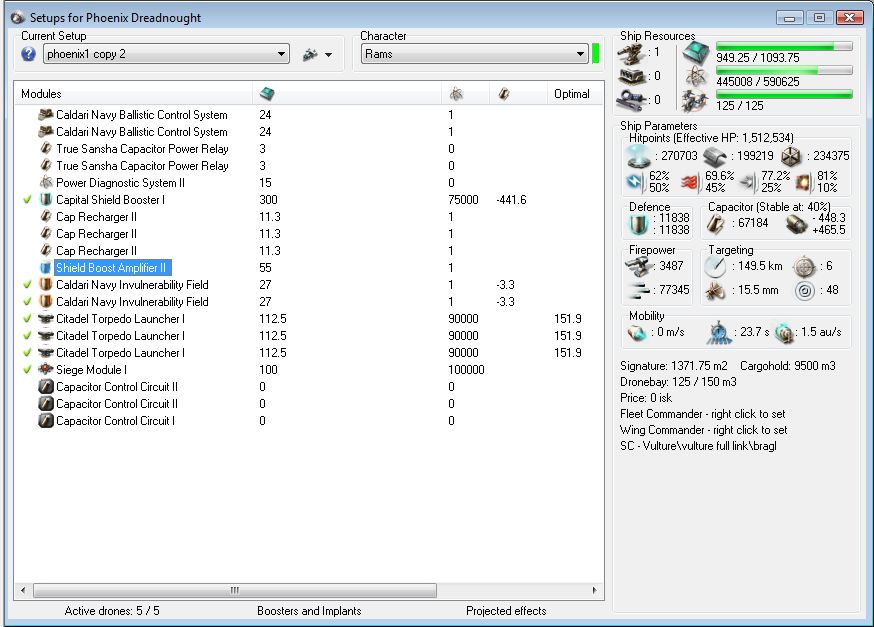Click the shield hitpoints icon

[638, 156]
